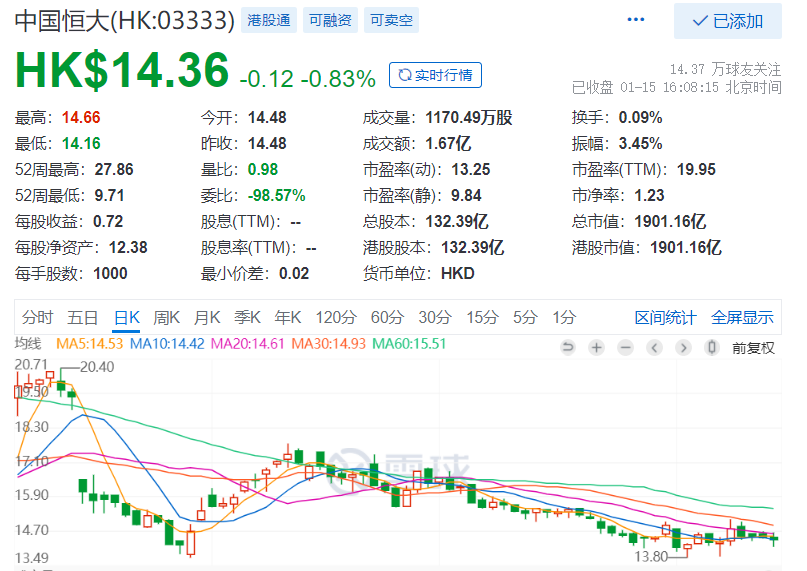Screen dimensions: 807x571
Task: Click the 成交量 value 1170.49万股
Action: tap(469, 117)
